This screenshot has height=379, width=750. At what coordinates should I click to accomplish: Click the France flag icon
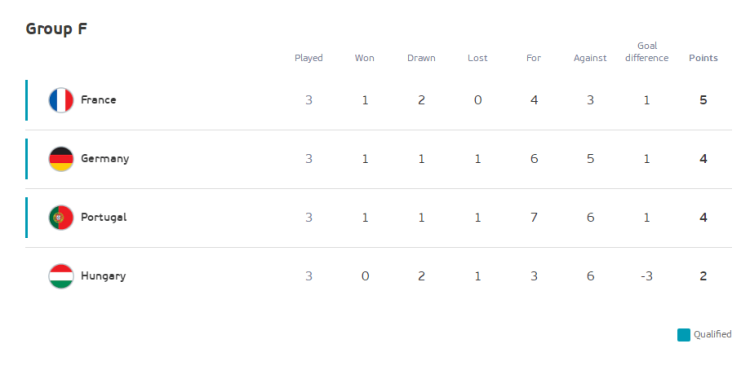pyautogui.click(x=61, y=100)
